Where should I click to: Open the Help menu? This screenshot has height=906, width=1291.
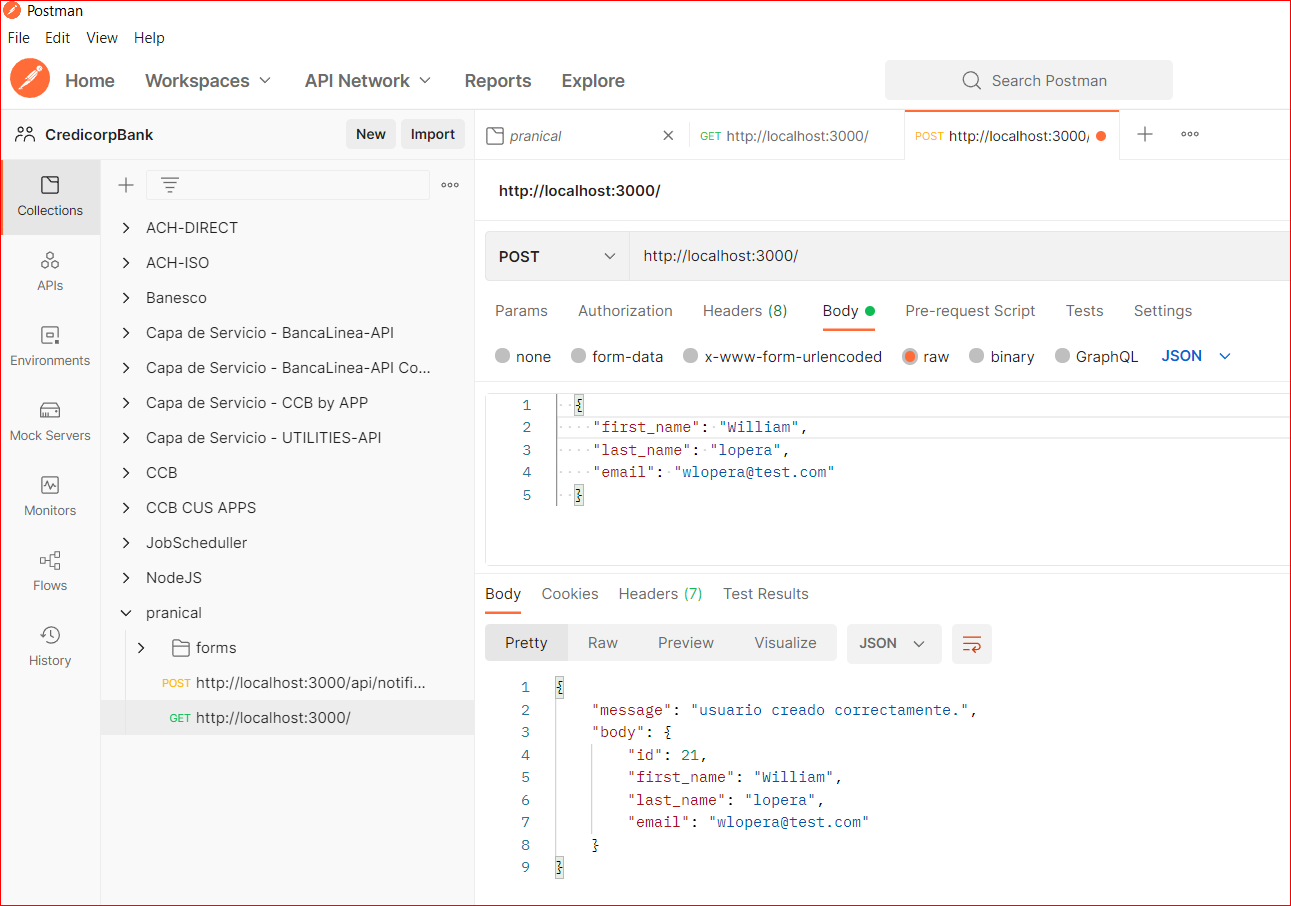click(x=149, y=38)
